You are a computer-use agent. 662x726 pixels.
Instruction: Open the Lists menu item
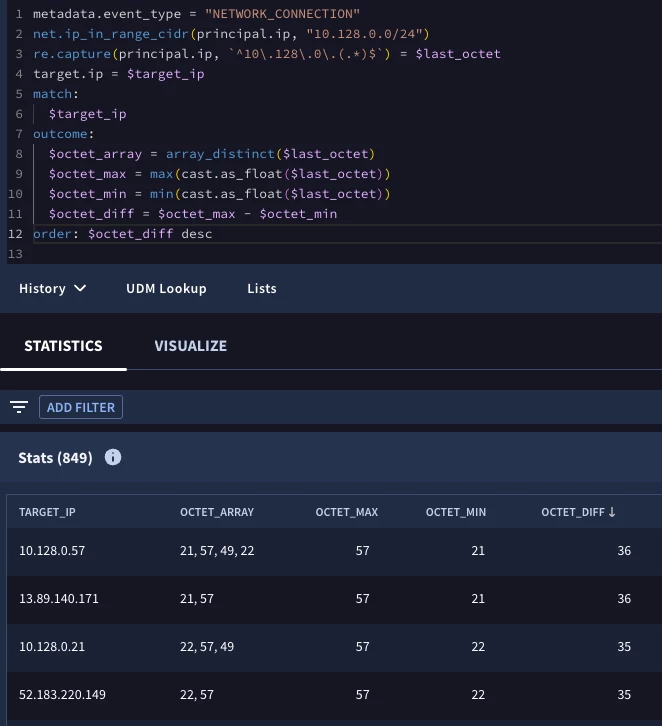point(262,288)
